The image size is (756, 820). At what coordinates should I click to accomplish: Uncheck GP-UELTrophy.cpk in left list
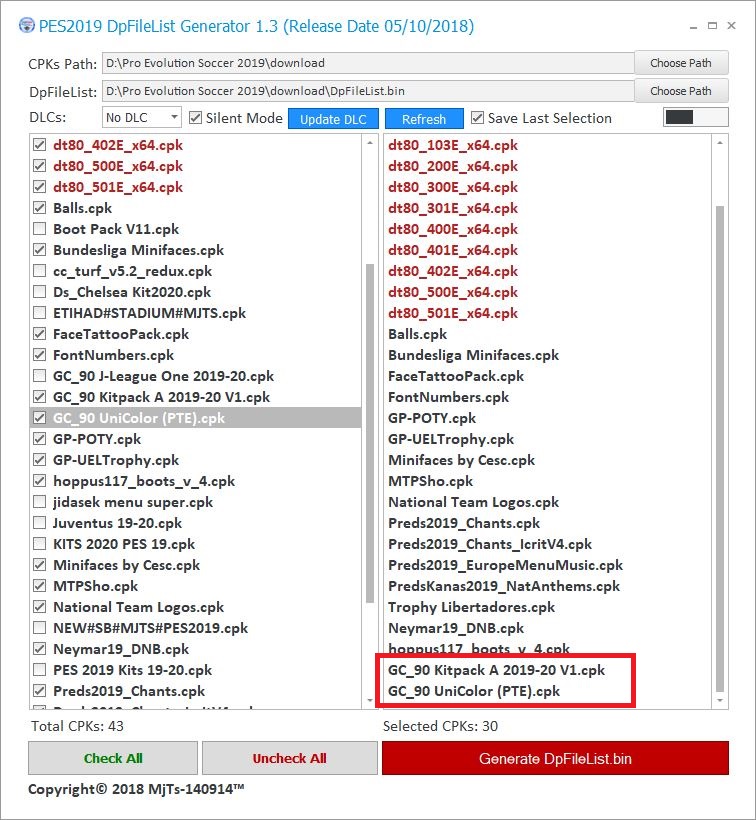(x=39, y=459)
